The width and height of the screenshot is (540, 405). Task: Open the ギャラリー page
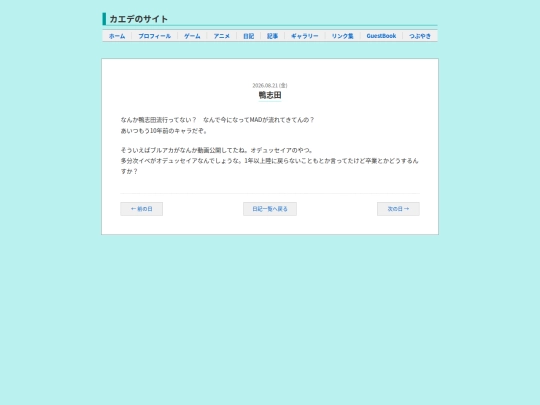305,36
